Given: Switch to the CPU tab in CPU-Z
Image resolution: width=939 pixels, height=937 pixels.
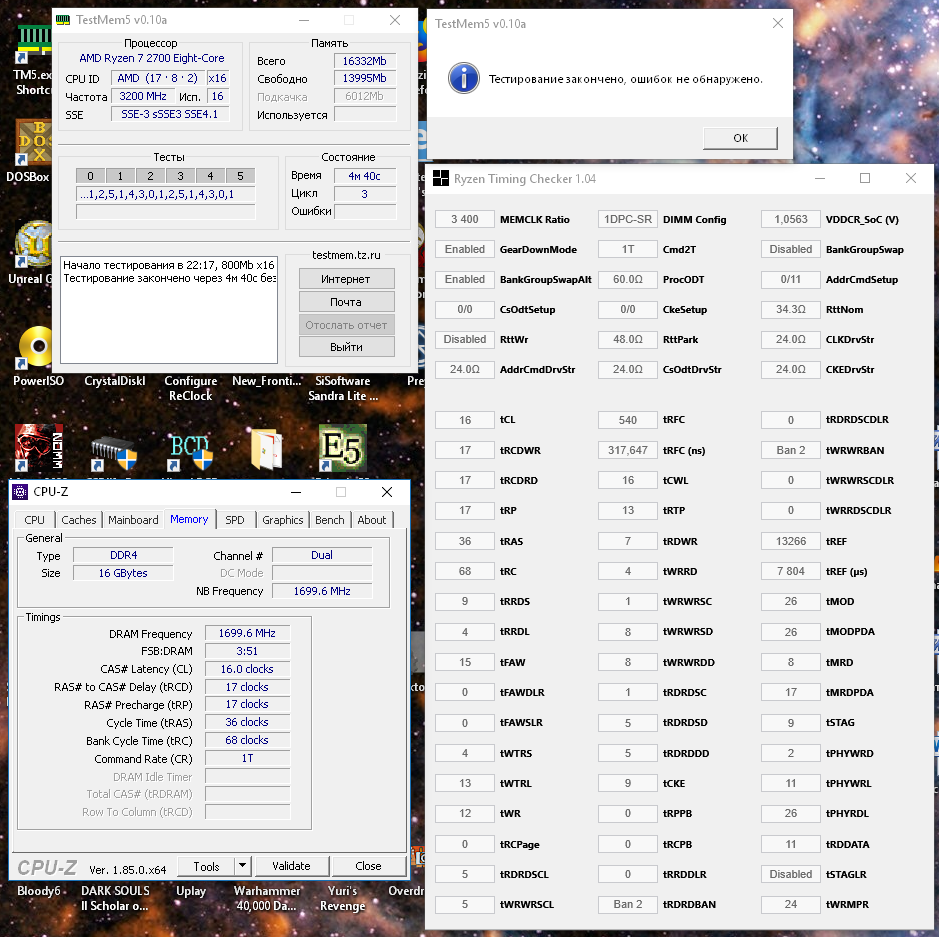Looking at the screenshot, I should [x=34, y=520].
